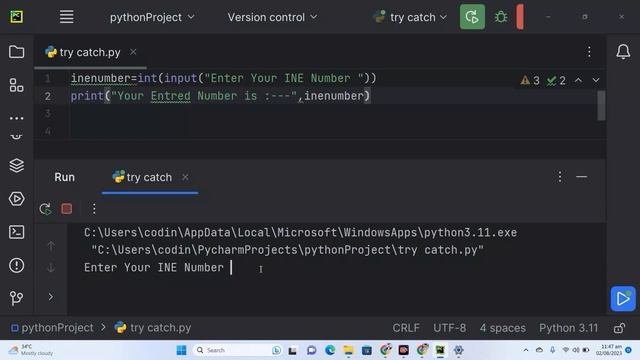Open the Problems tool window
The image size is (640, 360).
pyautogui.click(x=16, y=265)
